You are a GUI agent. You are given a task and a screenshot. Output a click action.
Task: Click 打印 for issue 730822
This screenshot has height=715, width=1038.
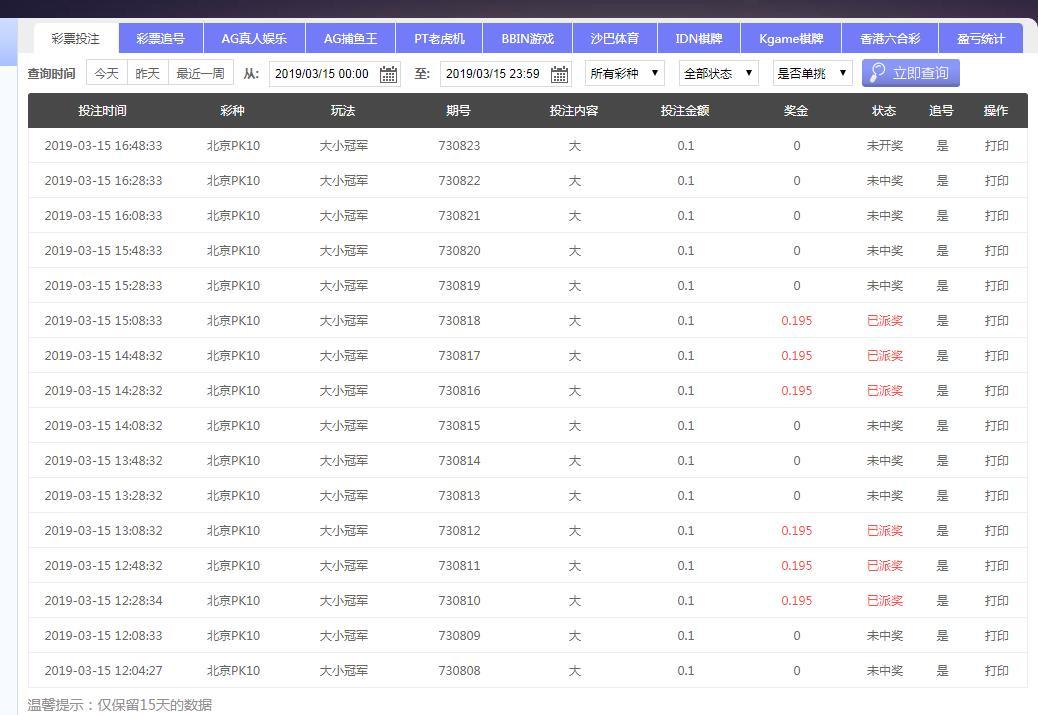tap(996, 181)
